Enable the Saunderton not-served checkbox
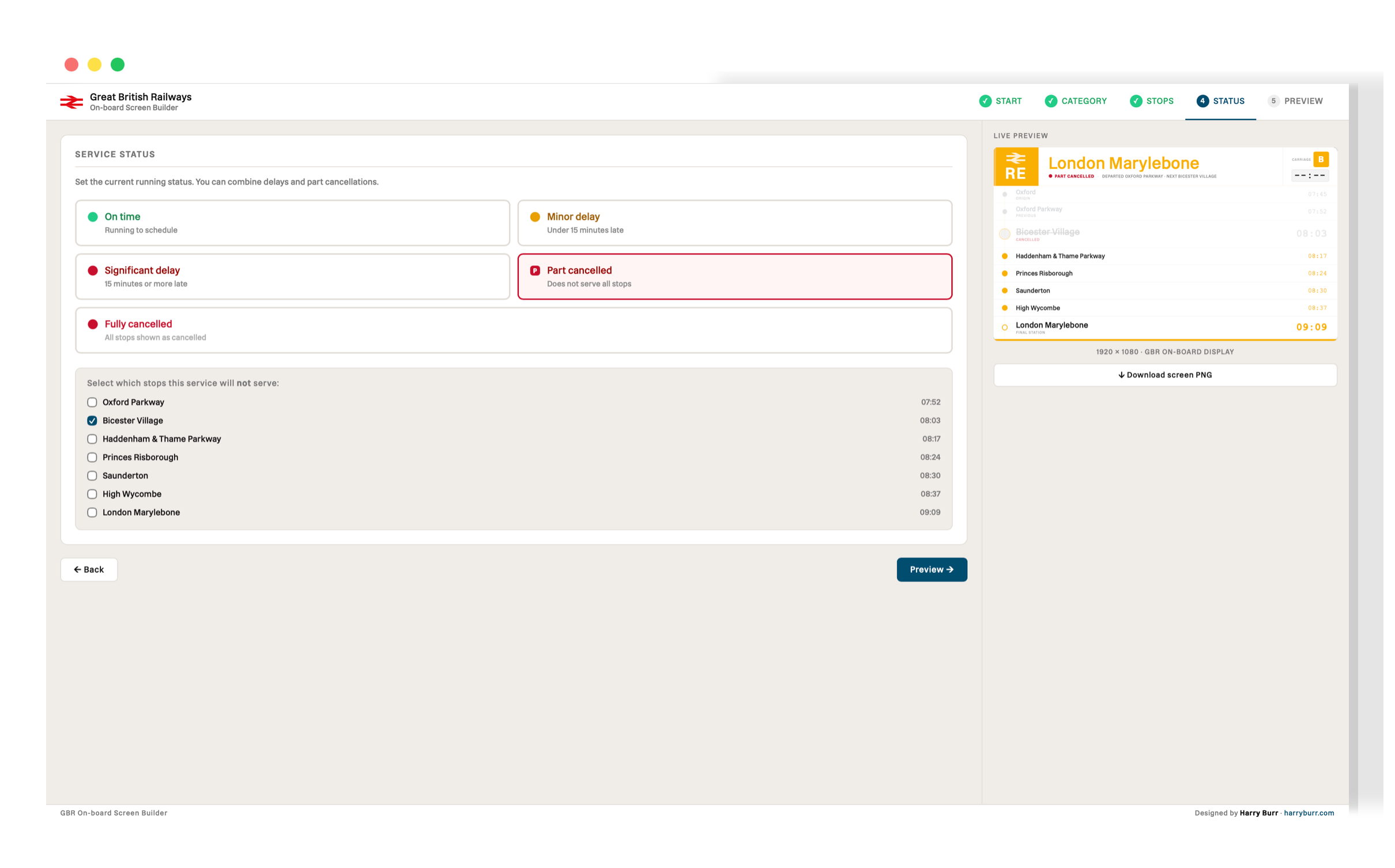Viewport: 1395px width, 868px height. [x=92, y=475]
